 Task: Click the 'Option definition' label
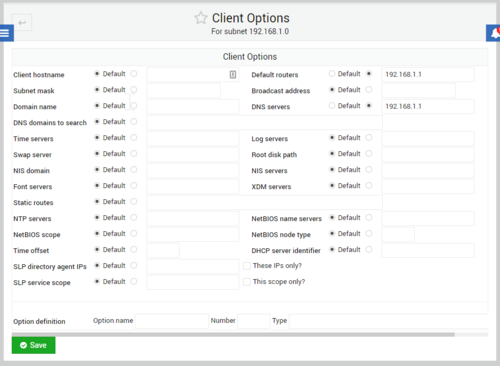(39, 321)
